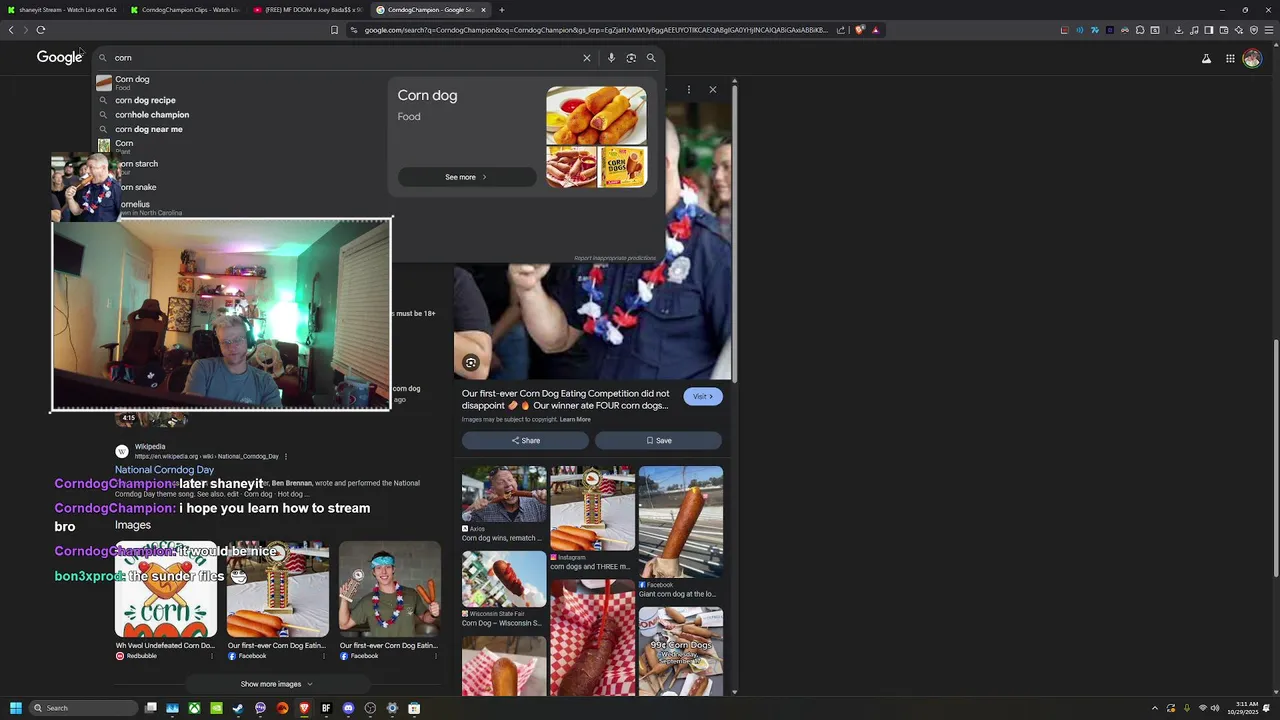Open the National Corndog Day Wikipedia link
The height and width of the screenshot is (720, 1280).
(x=164, y=470)
